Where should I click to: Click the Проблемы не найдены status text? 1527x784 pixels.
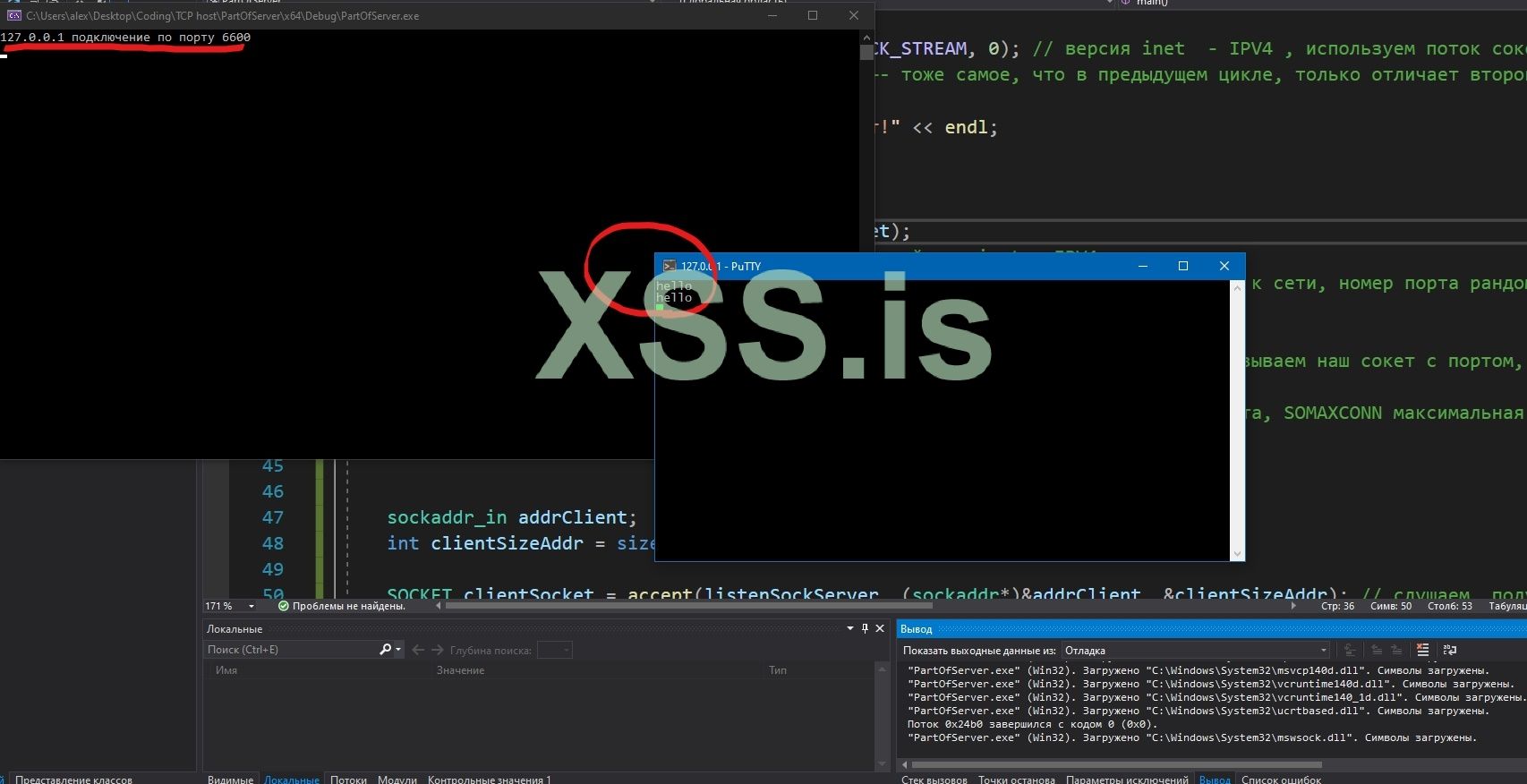coord(349,606)
